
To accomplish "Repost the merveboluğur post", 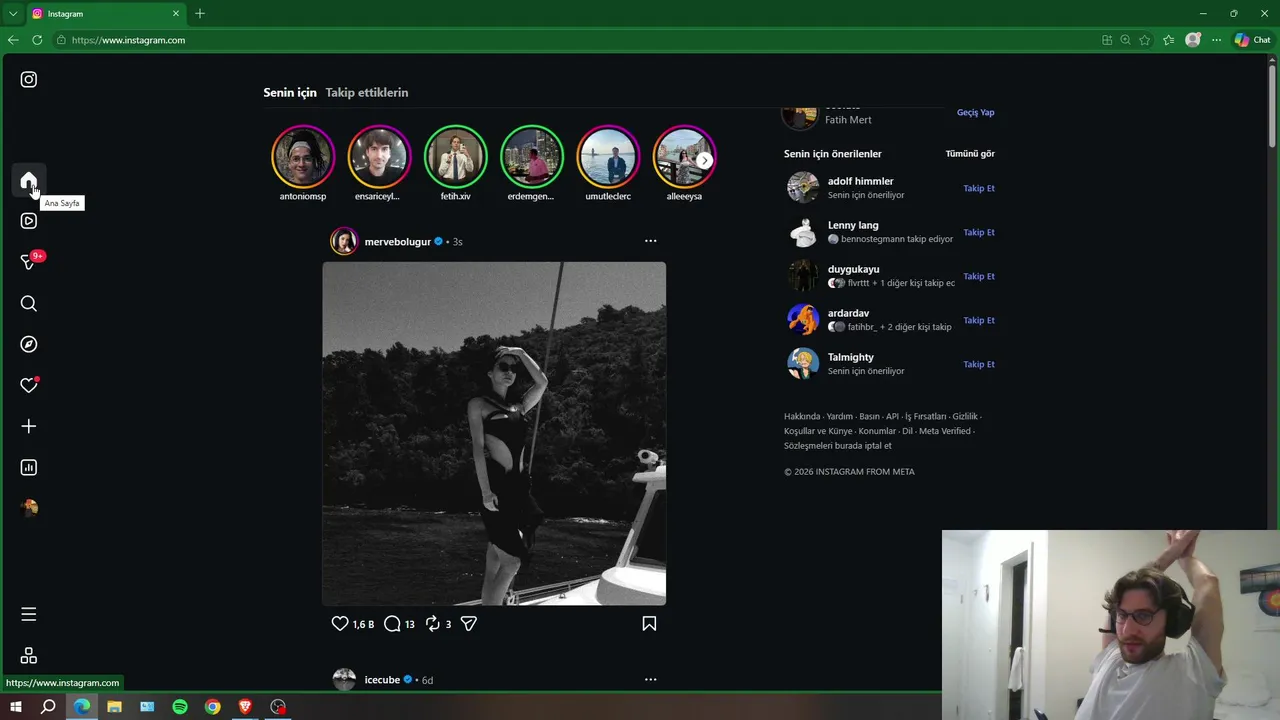I will point(432,623).
